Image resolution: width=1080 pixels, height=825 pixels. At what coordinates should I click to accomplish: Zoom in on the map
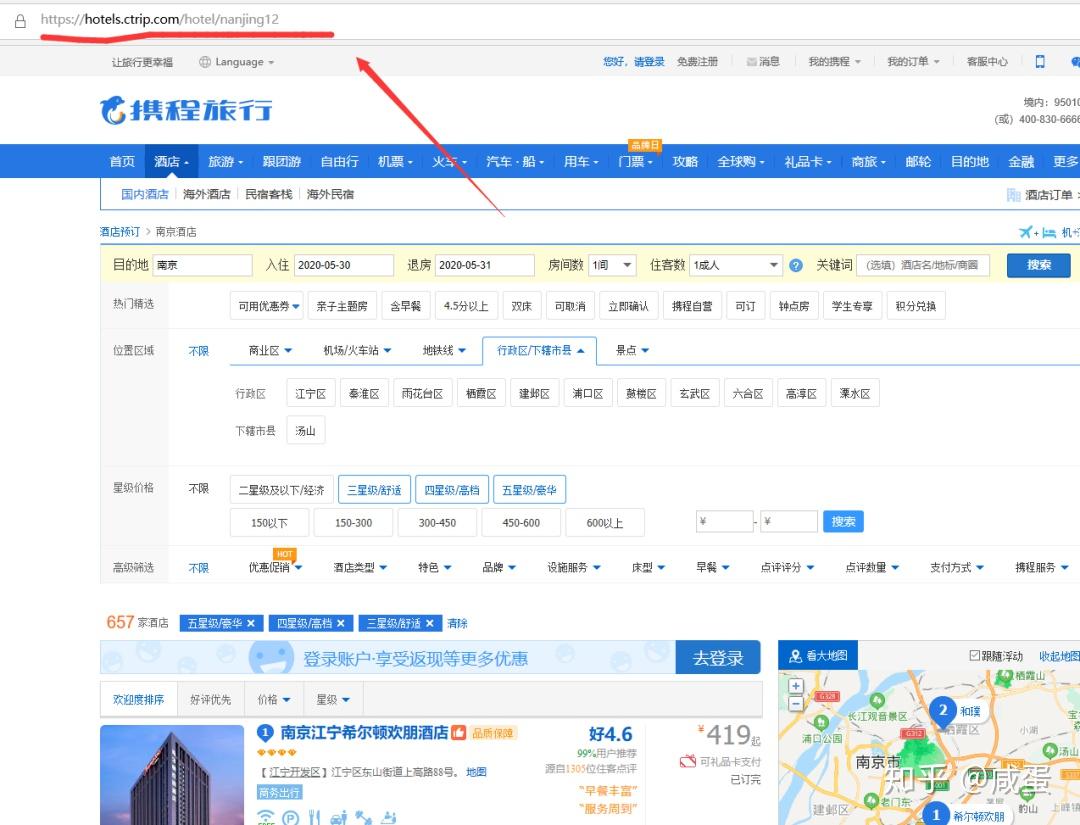[796, 686]
